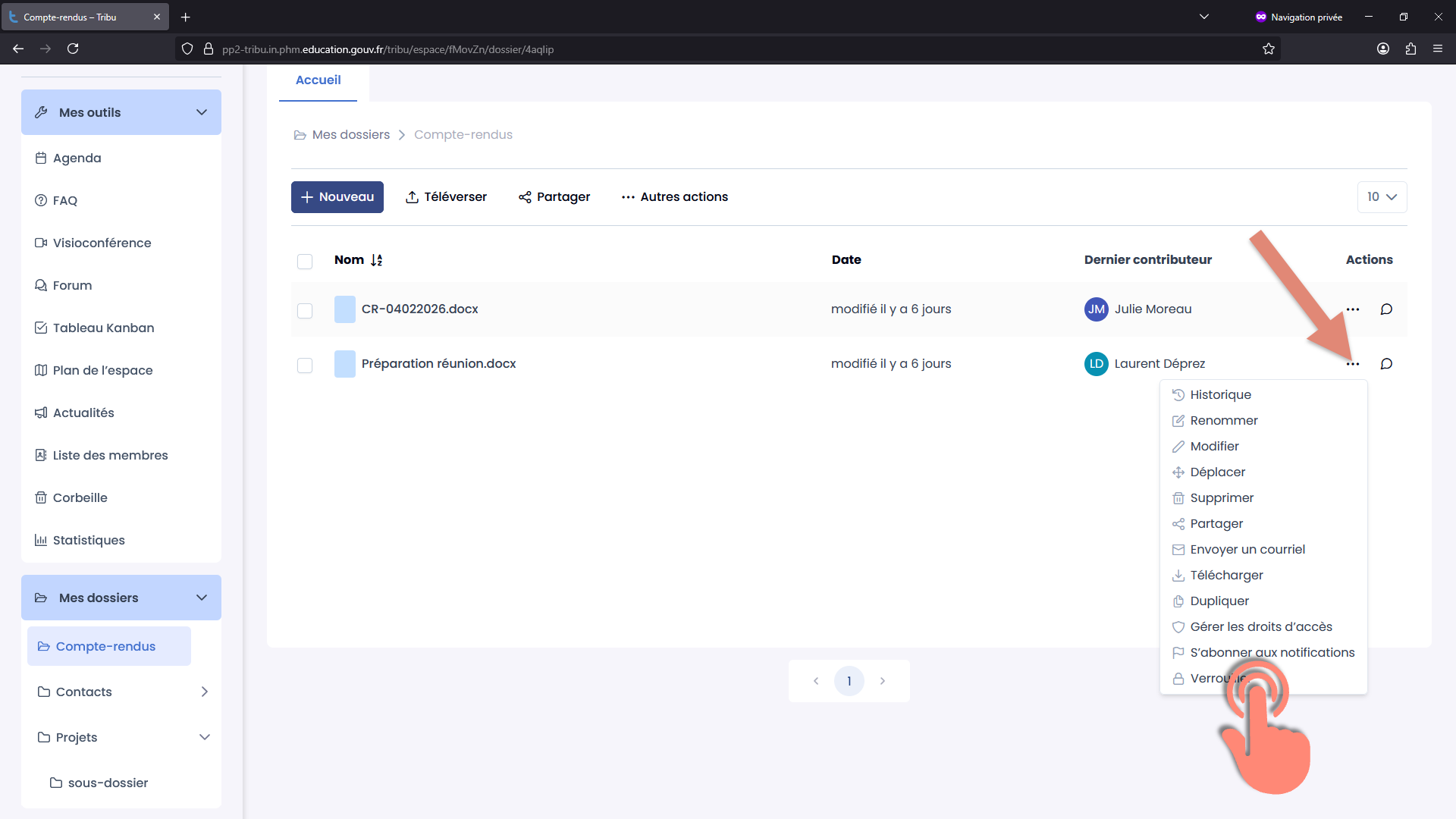Open comments icon for CR-04022026.docx
The width and height of the screenshot is (1456, 819).
pos(1386,309)
